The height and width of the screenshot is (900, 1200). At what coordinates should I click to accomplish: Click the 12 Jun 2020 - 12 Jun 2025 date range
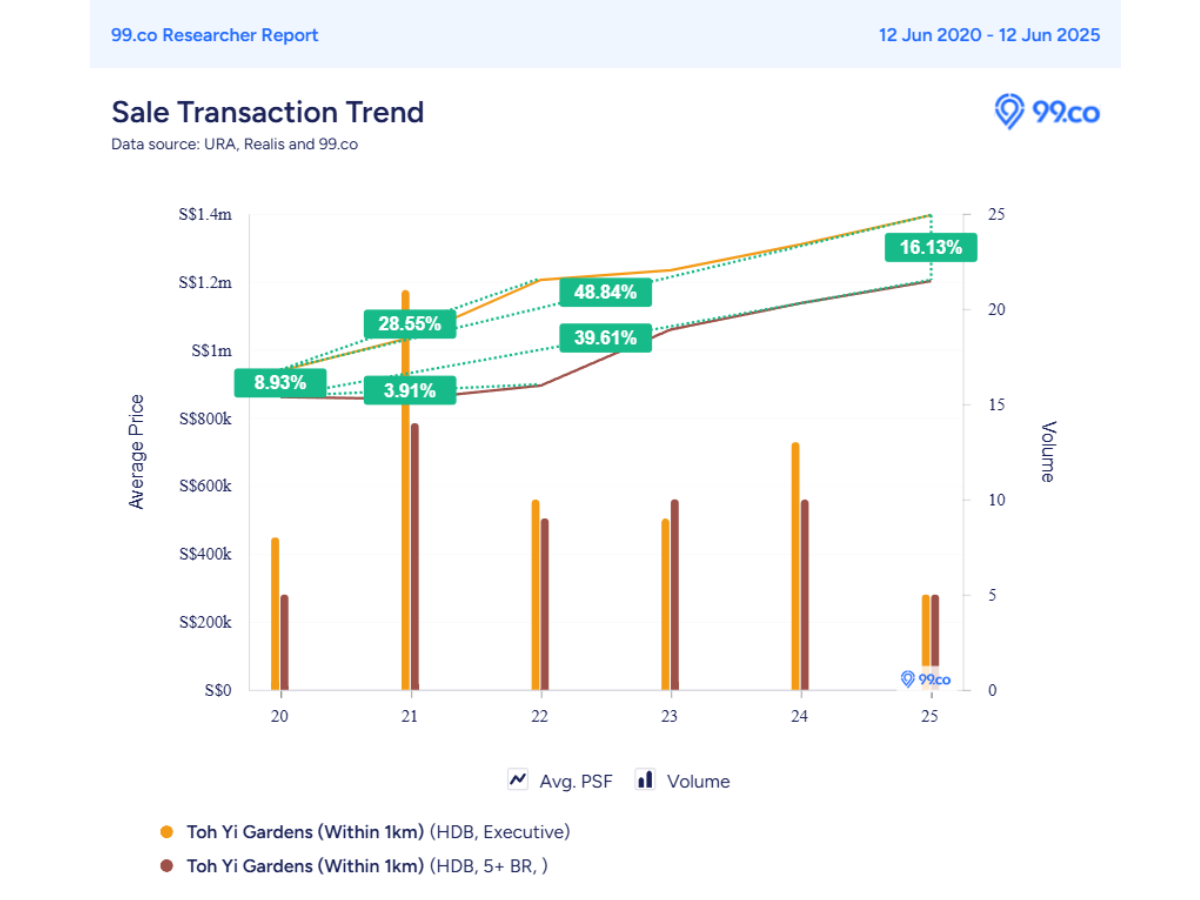(989, 35)
